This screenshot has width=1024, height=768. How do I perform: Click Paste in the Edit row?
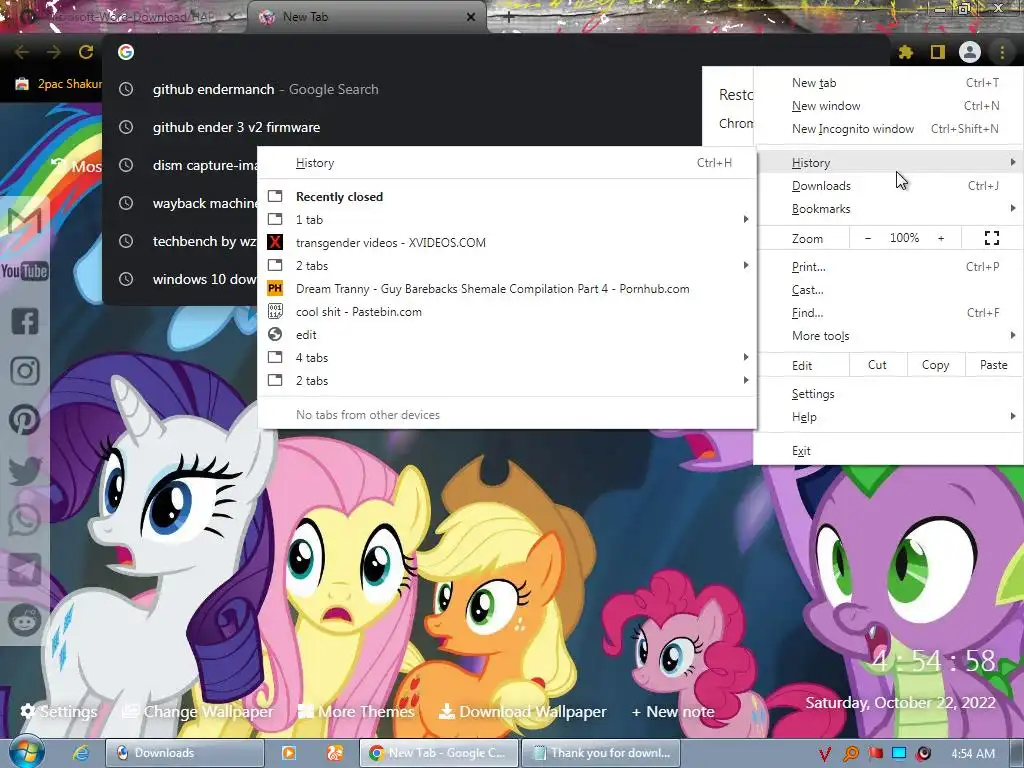[993, 365]
